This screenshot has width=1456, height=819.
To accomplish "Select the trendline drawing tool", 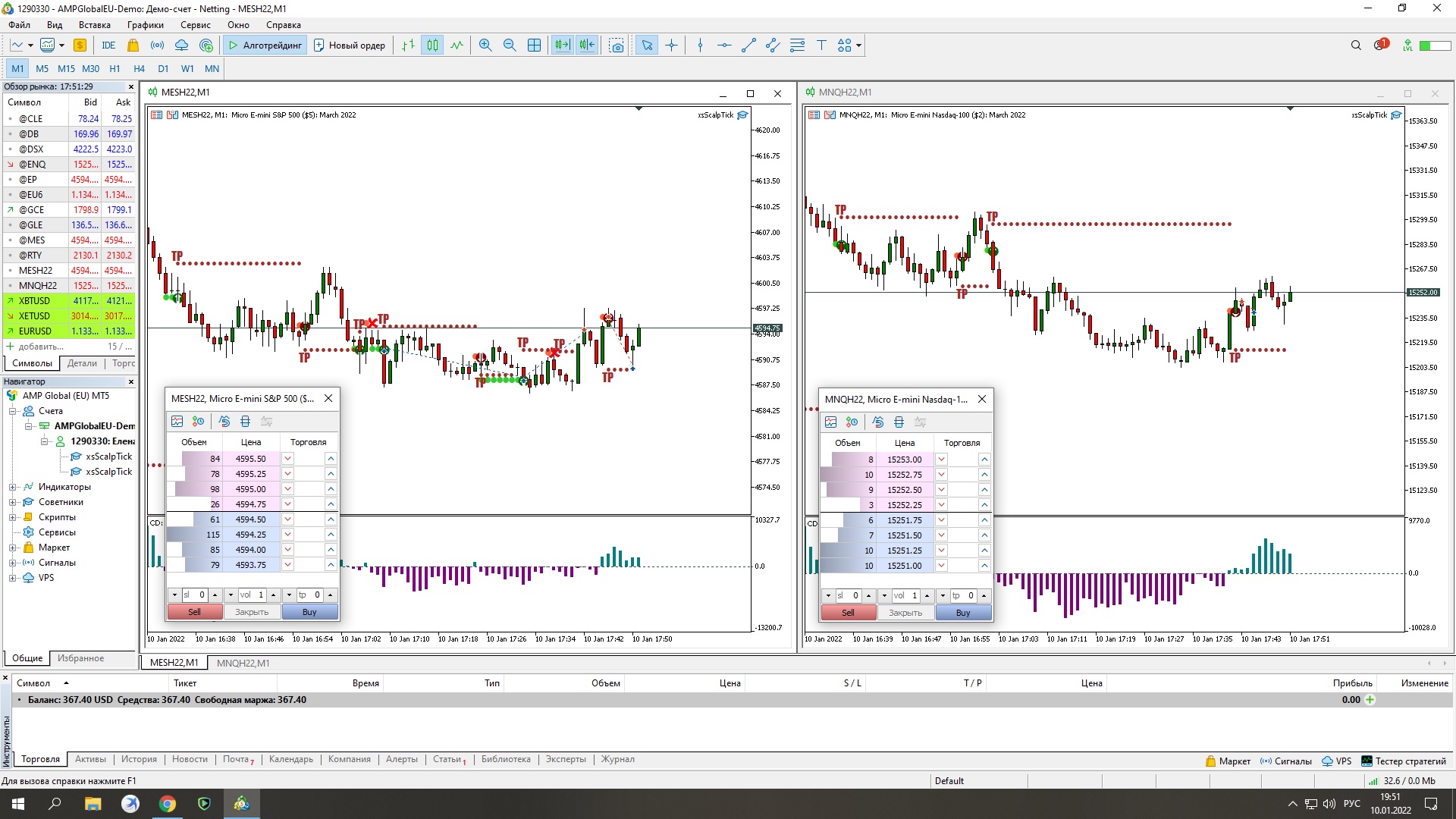I will pos(748,45).
